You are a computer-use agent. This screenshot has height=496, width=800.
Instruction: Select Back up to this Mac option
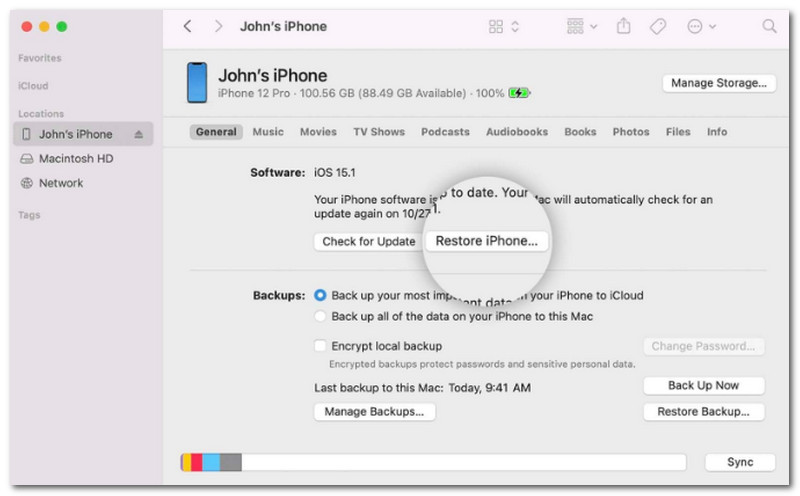[x=320, y=316]
